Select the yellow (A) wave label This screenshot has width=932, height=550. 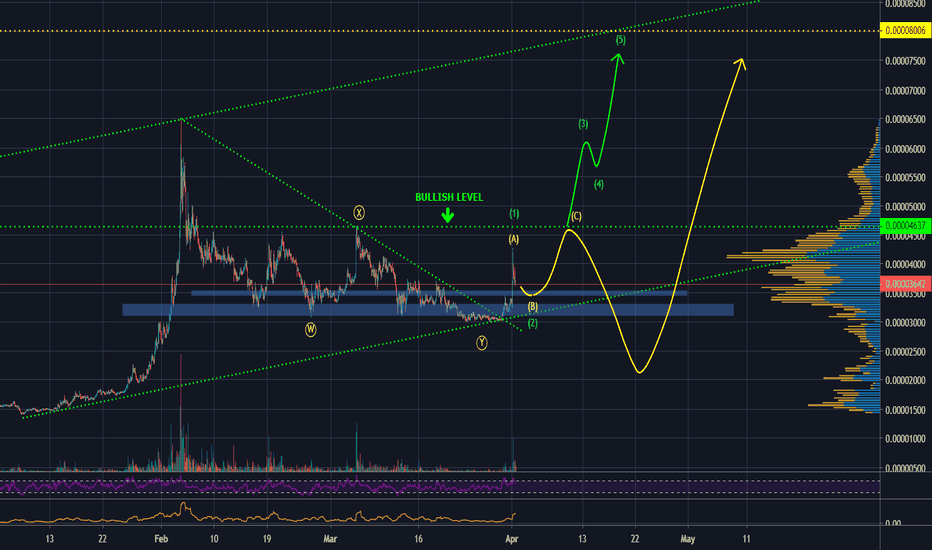pyautogui.click(x=514, y=239)
